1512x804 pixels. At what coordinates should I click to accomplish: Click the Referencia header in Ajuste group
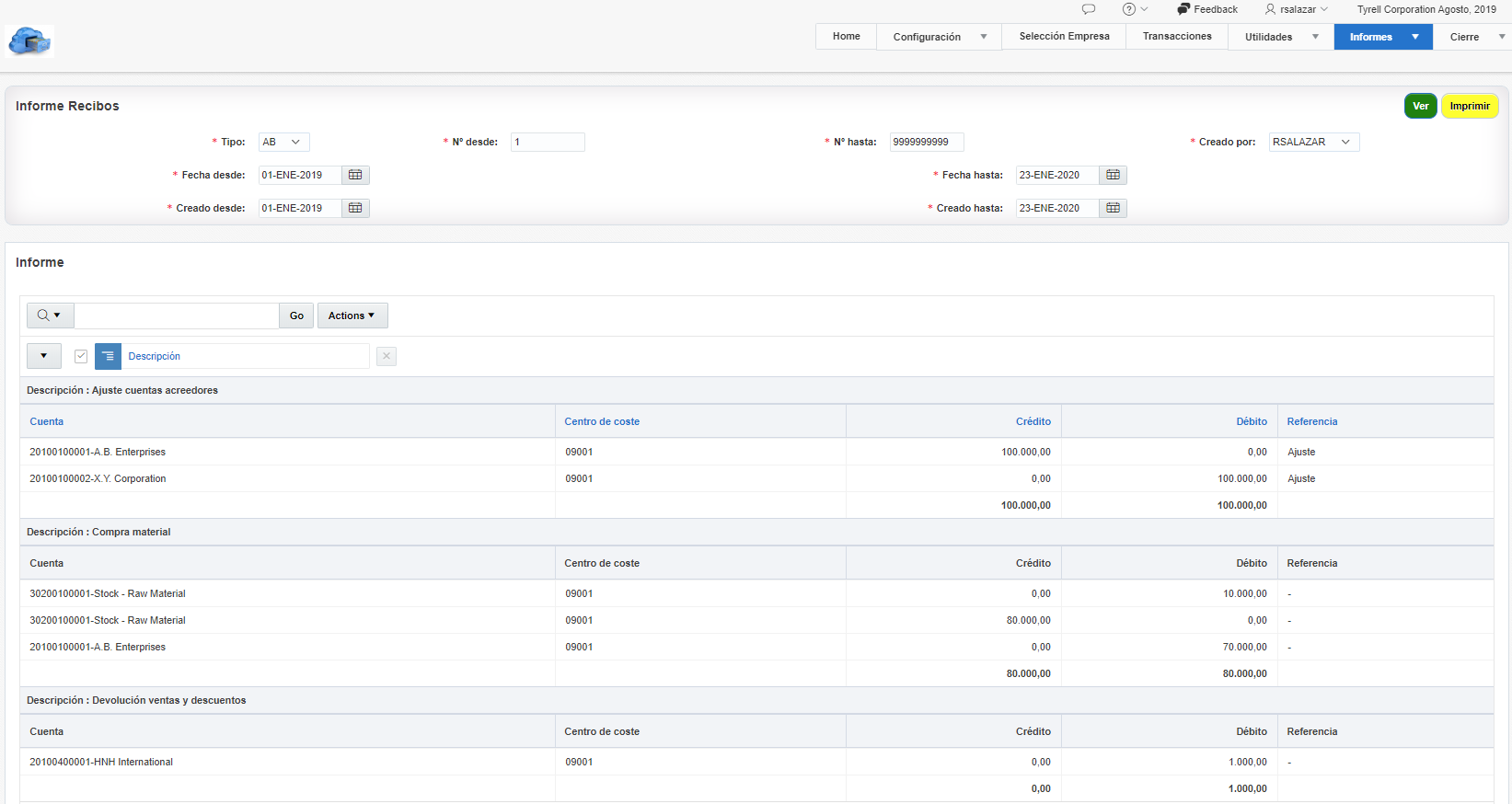[x=1312, y=421]
